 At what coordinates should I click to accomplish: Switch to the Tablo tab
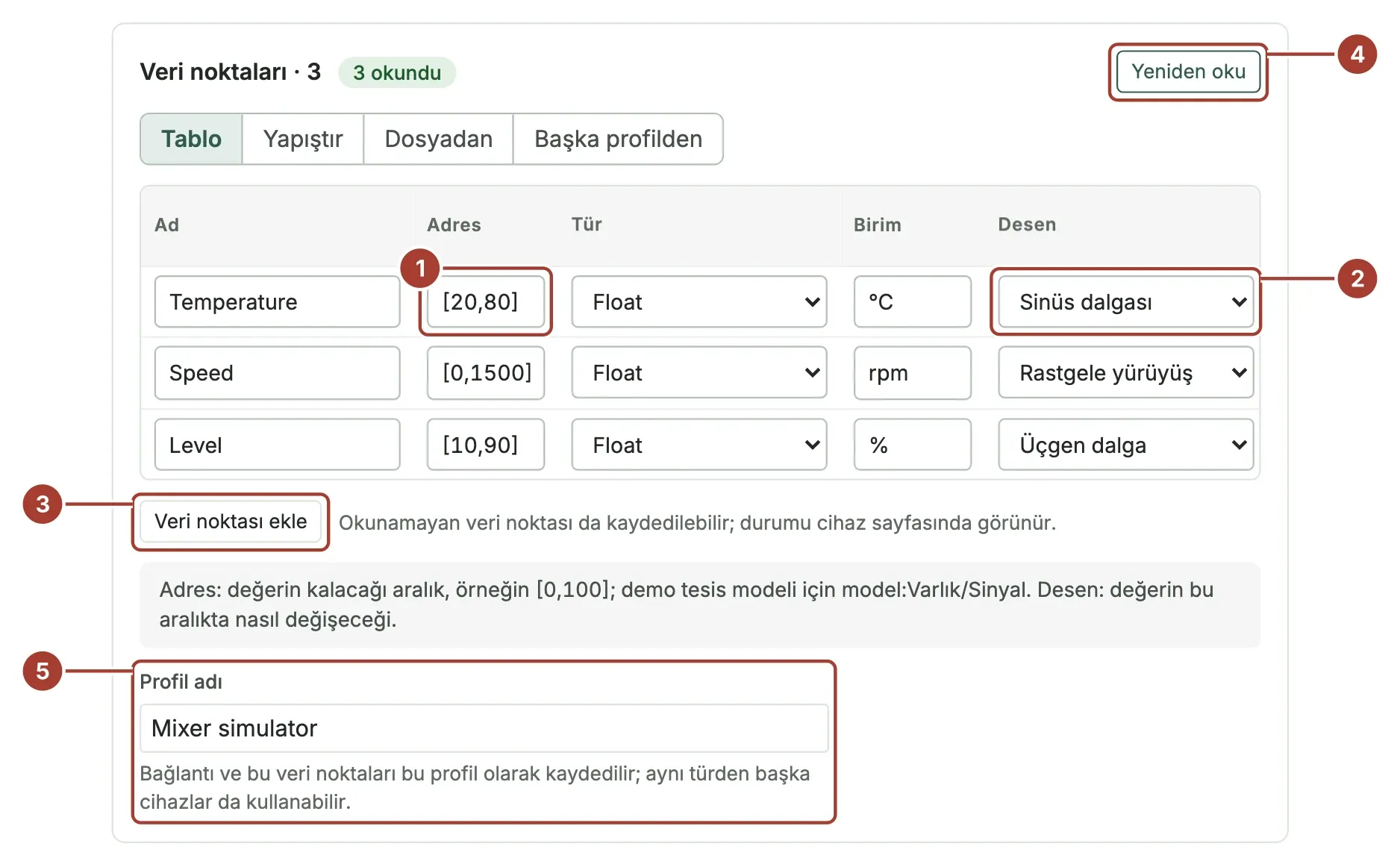tap(191, 139)
